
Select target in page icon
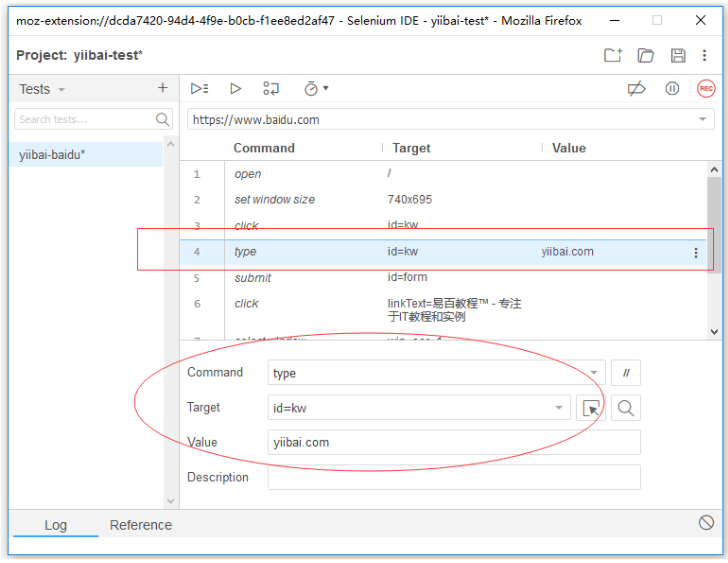coord(591,408)
